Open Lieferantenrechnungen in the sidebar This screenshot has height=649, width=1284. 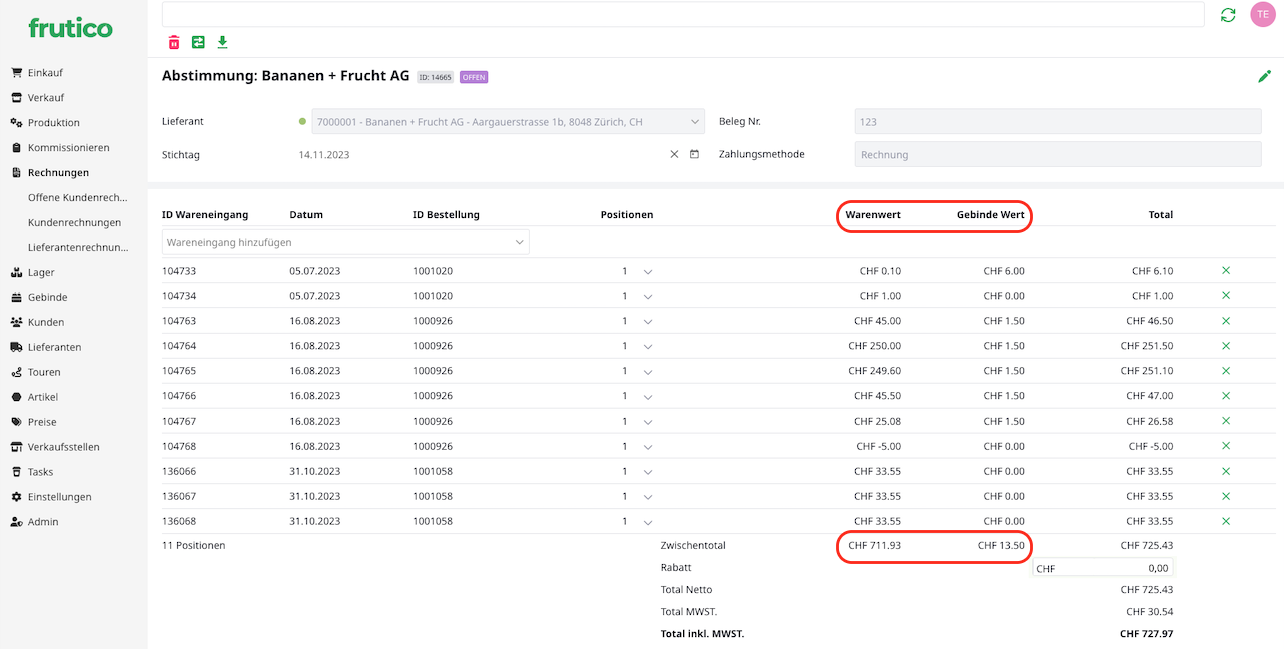[78, 247]
